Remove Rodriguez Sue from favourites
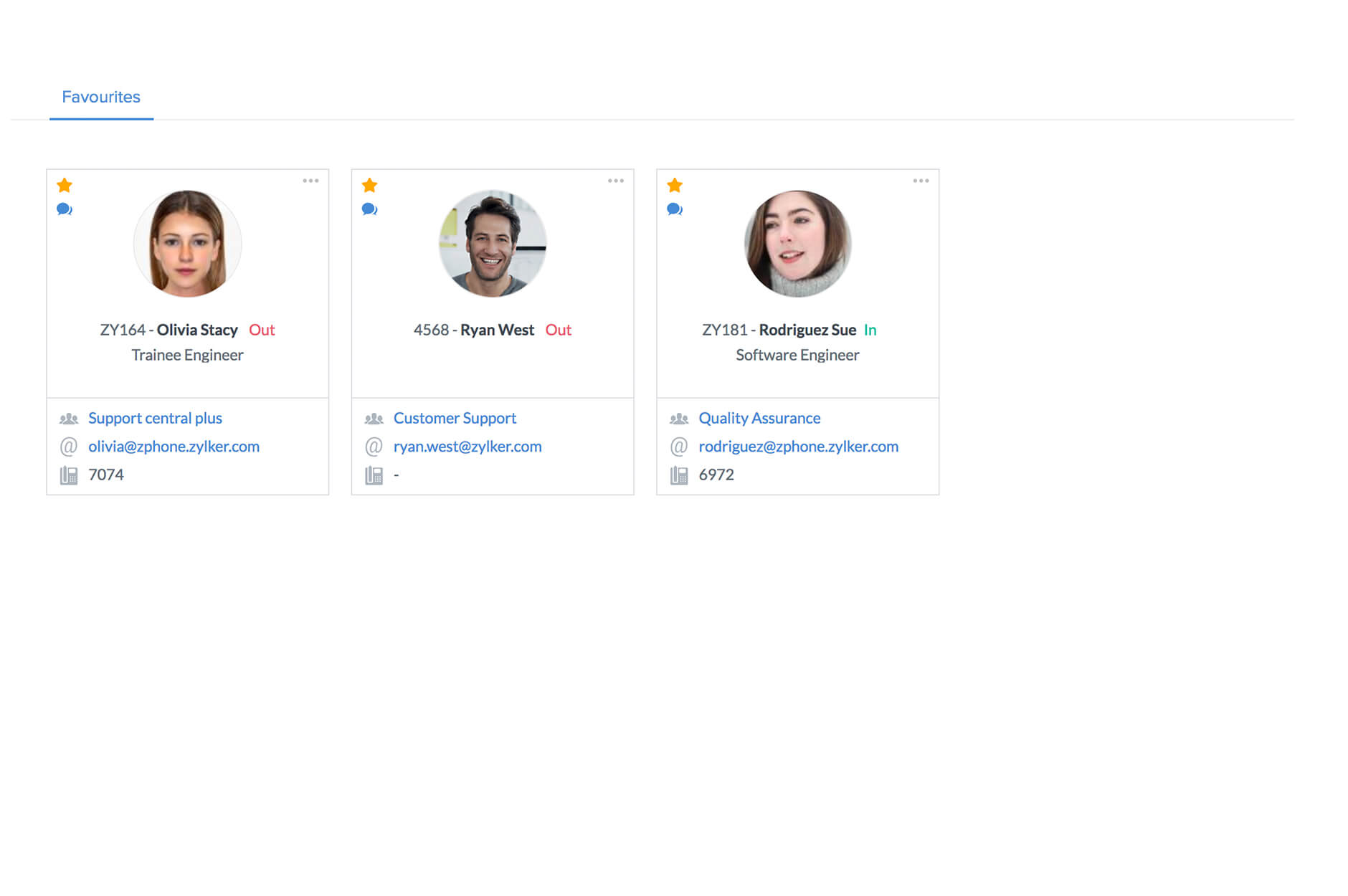Image resolution: width=1348 pixels, height=896 pixels. point(675,185)
